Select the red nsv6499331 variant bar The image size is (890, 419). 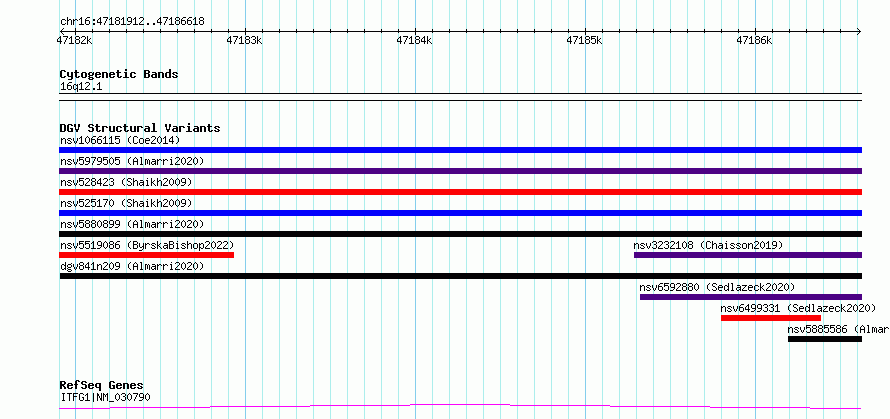tap(771, 318)
